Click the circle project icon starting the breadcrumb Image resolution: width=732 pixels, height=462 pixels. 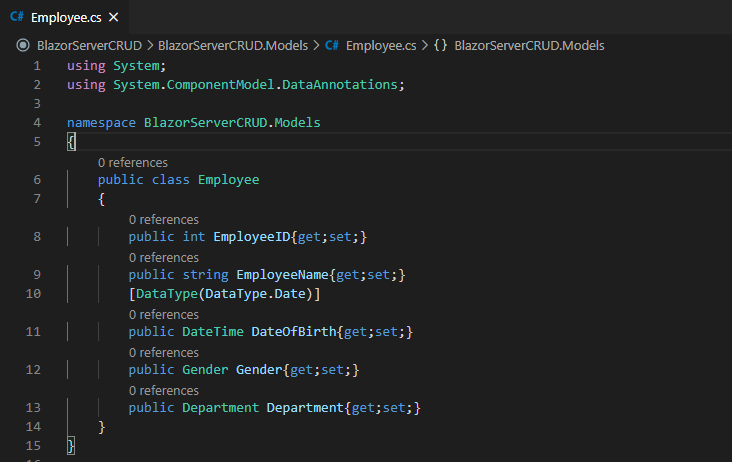(x=22, y=45)
